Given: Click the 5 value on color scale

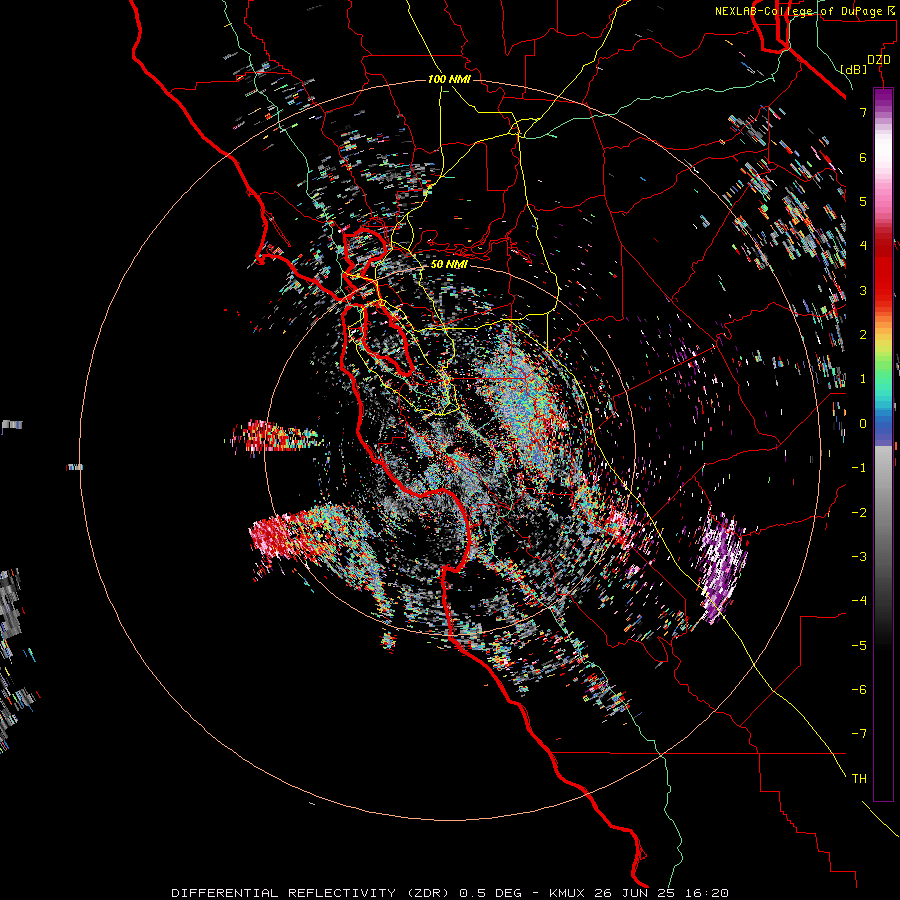Looking at the screenshot, I should pos(863,201).
